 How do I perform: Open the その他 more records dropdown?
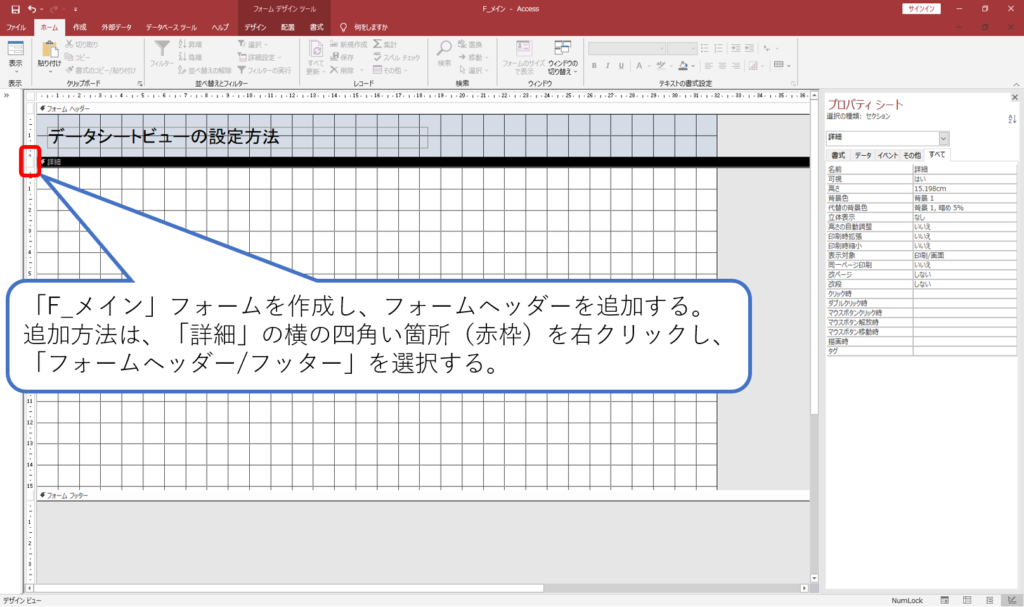[x=390, y=70]
